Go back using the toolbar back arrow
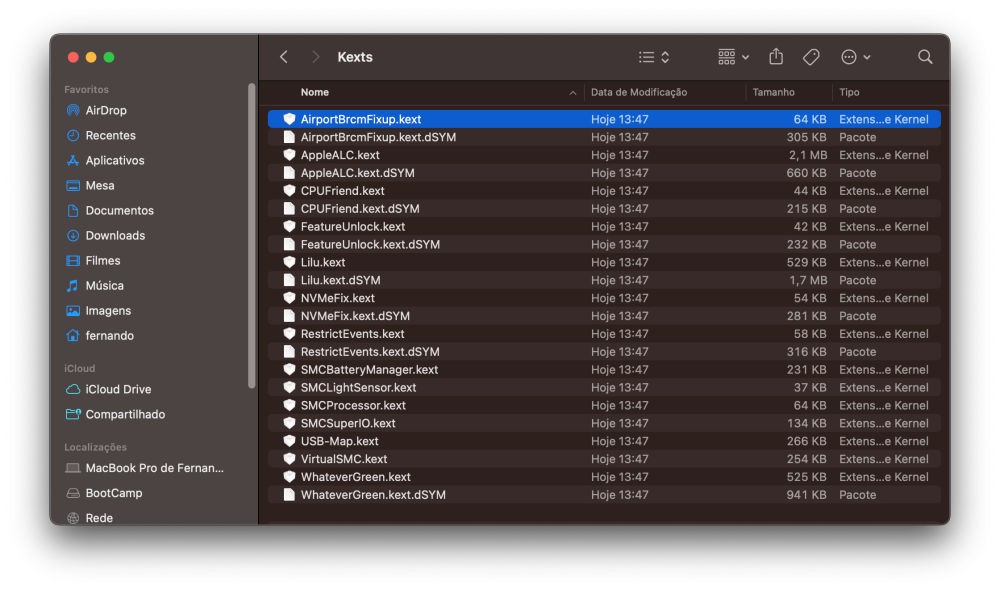Viewport: 1000px width, 591px height. pyautogui.click(x=284, y=57)
